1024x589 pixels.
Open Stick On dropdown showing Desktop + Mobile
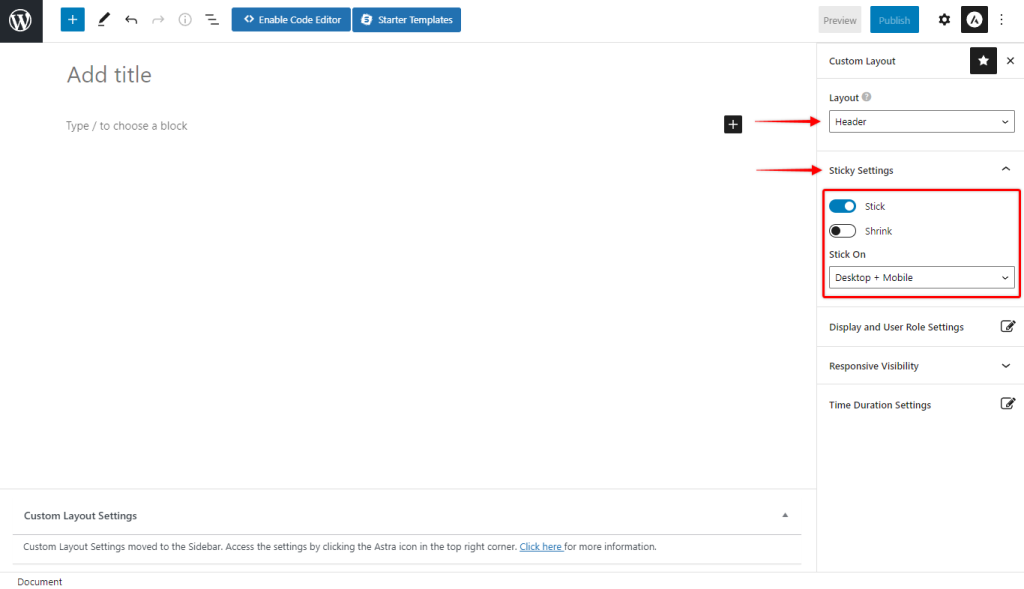921,277
